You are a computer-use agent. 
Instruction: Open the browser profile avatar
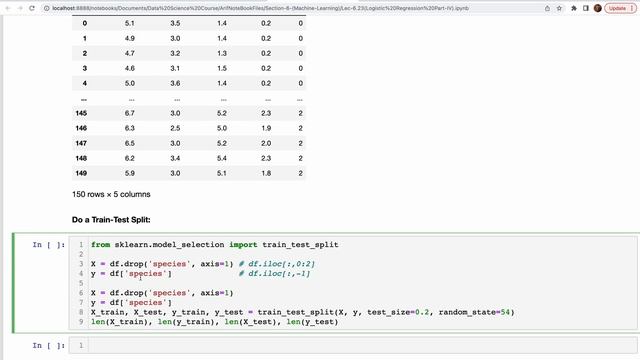(x=598, y=8)
